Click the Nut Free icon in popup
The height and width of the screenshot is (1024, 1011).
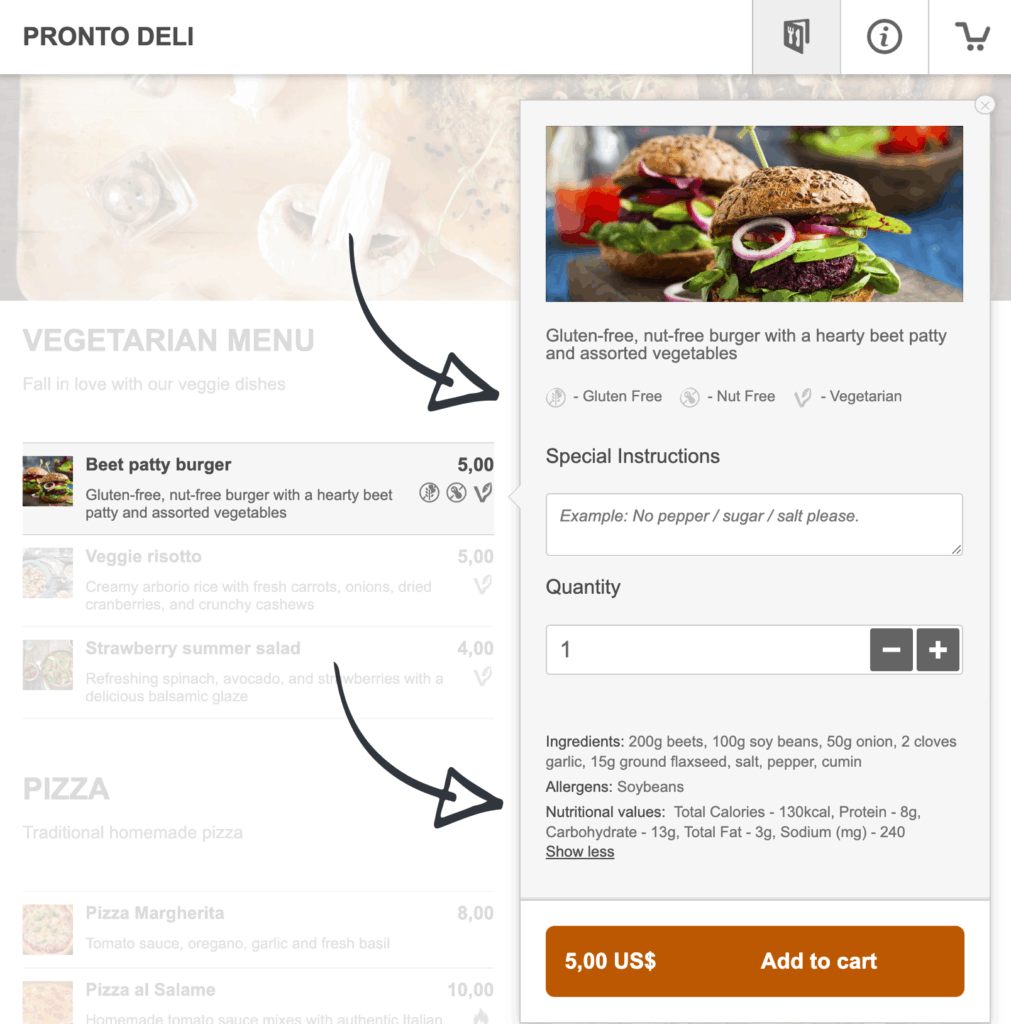click(x=690, y=397)
